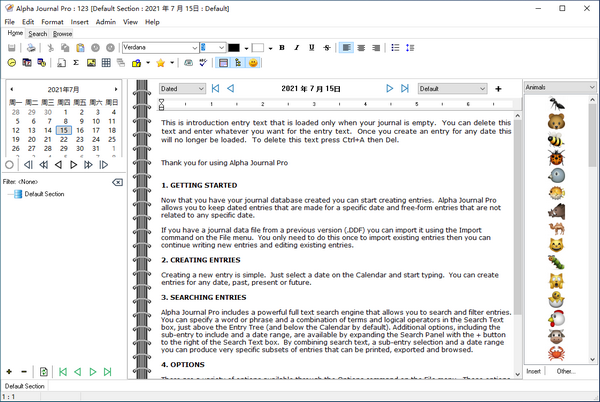Click the black font color swatch
Screen dimensions: 600x402
(x=234, y=47)
